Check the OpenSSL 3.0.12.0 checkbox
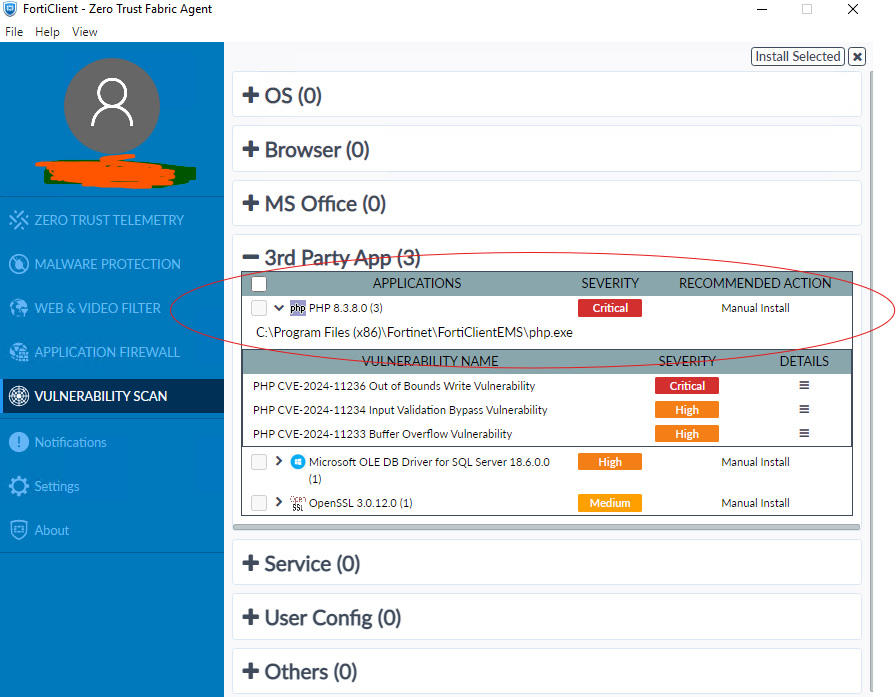The image size is (896, 697). click(x=259, y=503)
